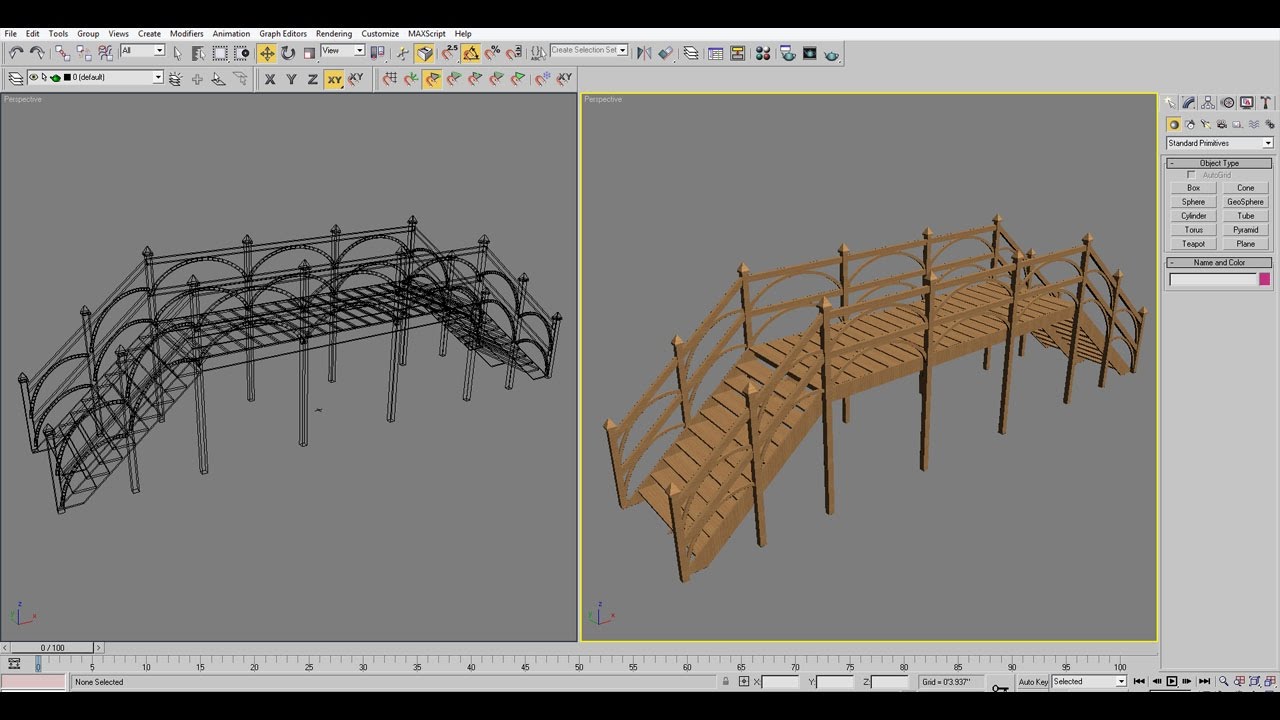This screenshot has height=720, width=1280.
Task: Click the Select Object arrow tool
Action: coord(178,53)
